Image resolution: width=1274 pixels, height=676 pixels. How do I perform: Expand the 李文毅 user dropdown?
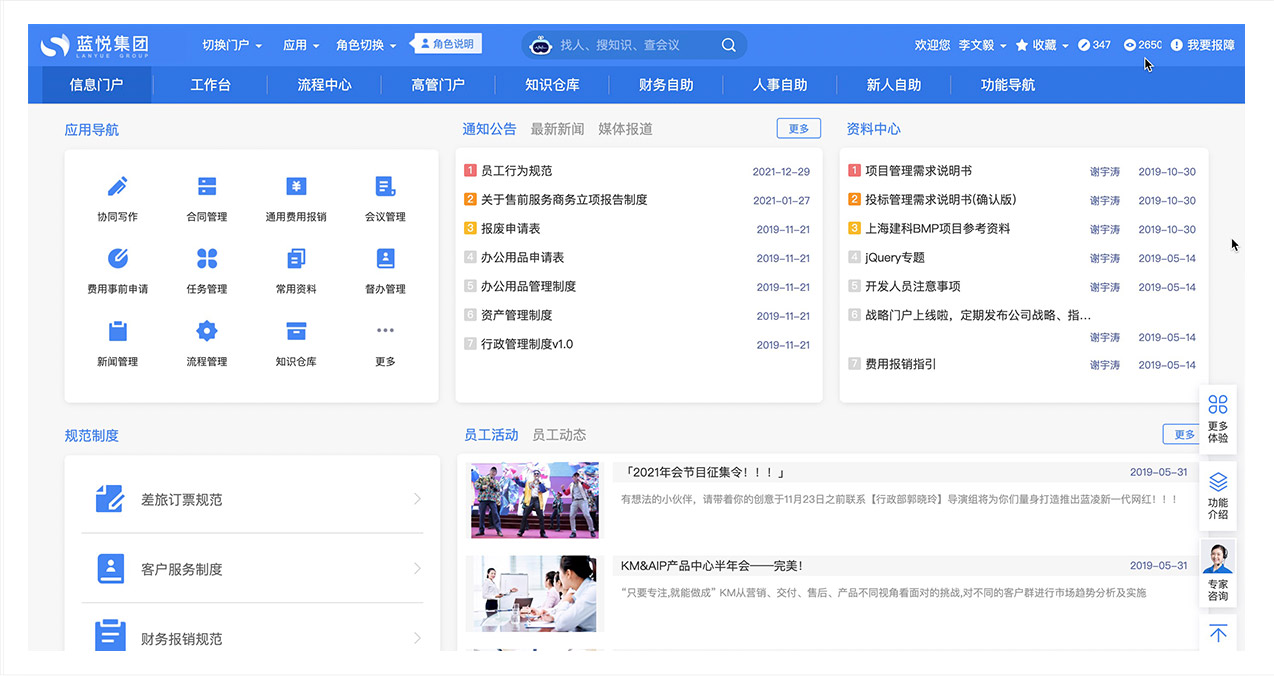[x=982, y=45]
